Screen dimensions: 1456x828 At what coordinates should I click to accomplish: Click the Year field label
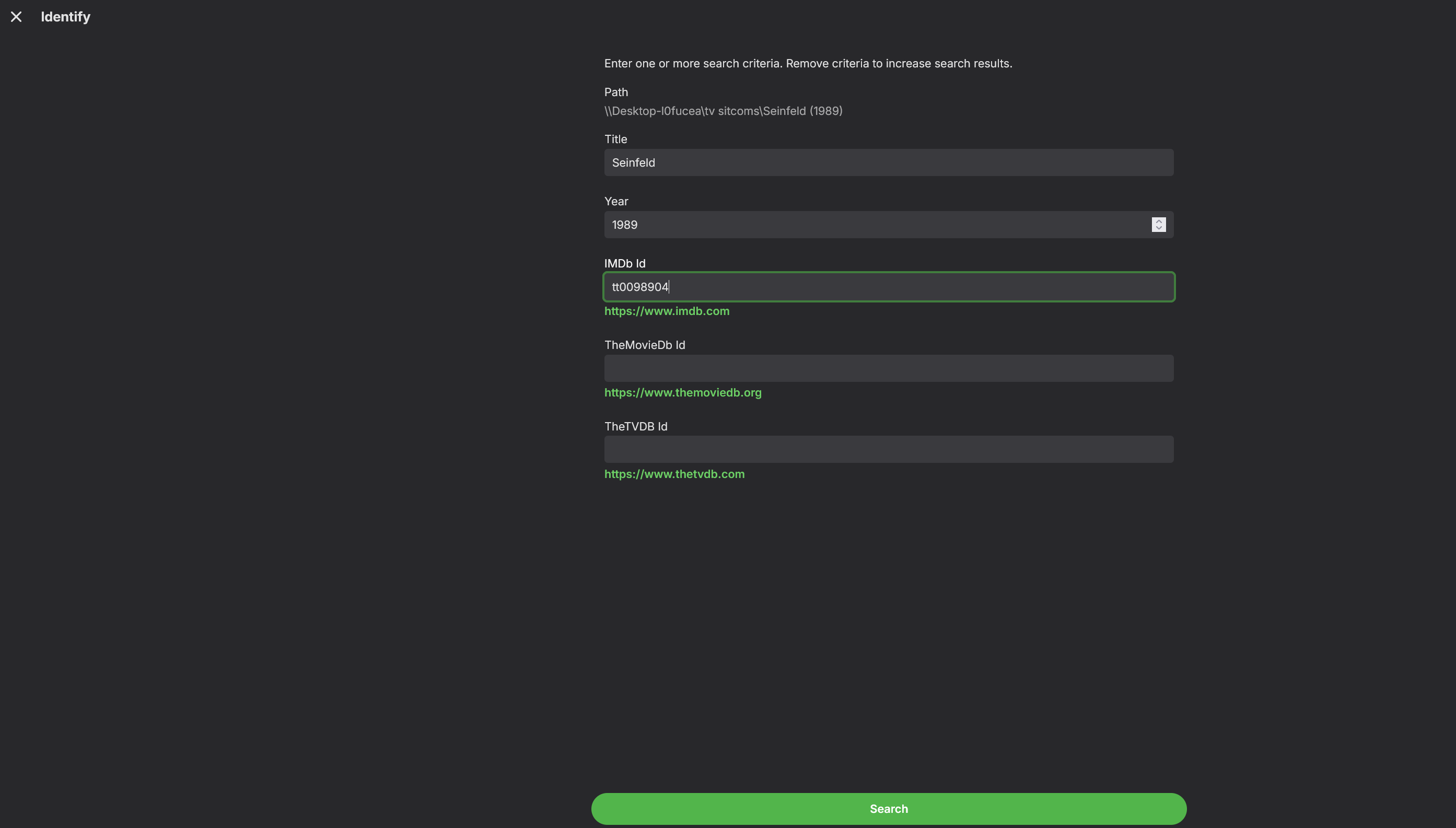tap(616, 201)
